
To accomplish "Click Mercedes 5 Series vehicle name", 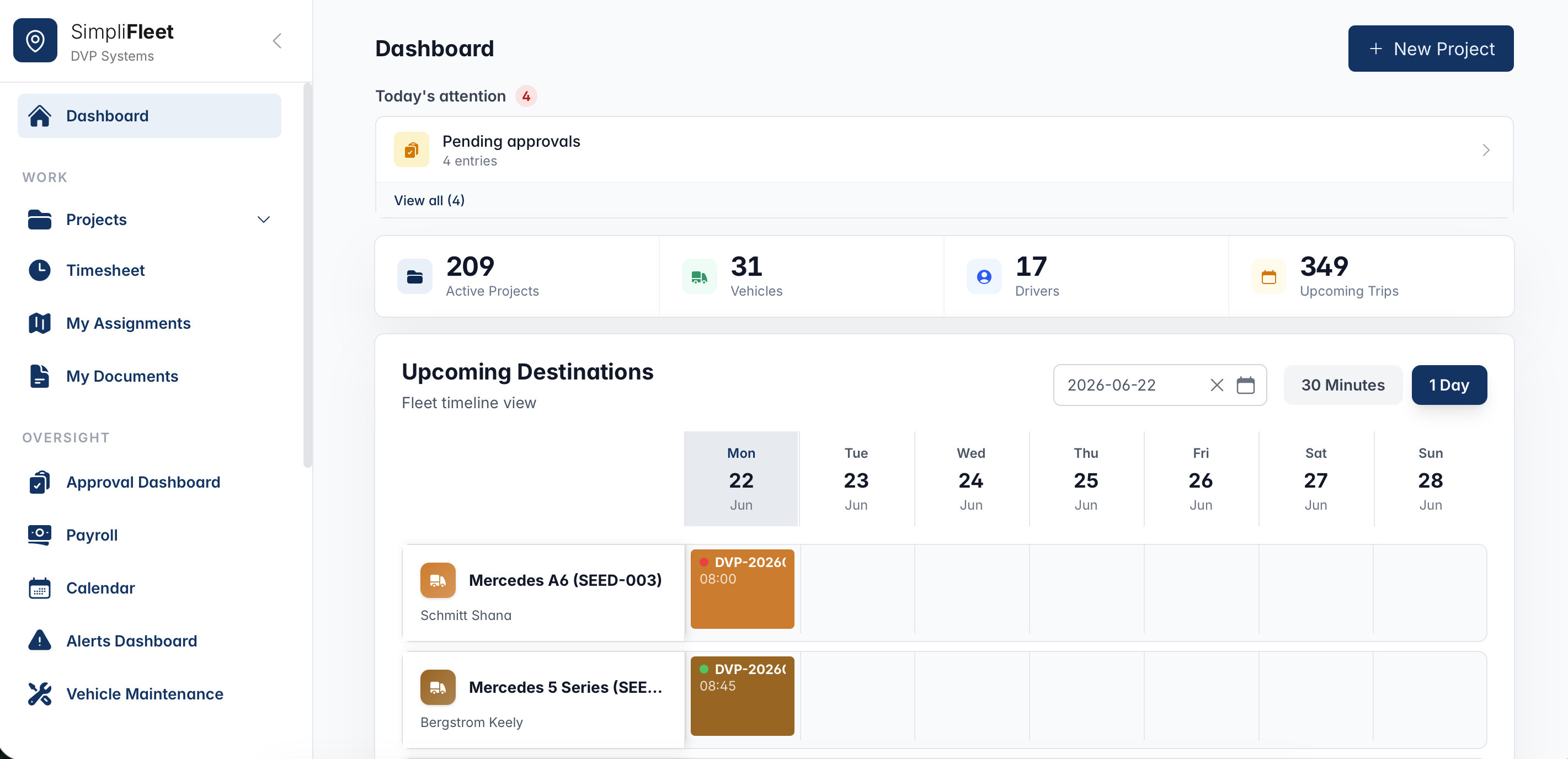I will coord(565,687).
